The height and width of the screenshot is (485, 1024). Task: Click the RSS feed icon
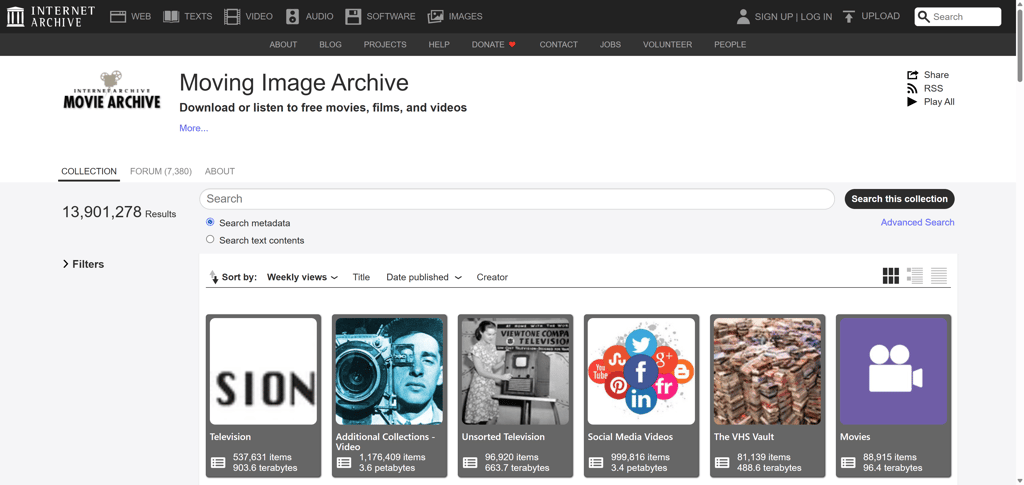point(912,88)
